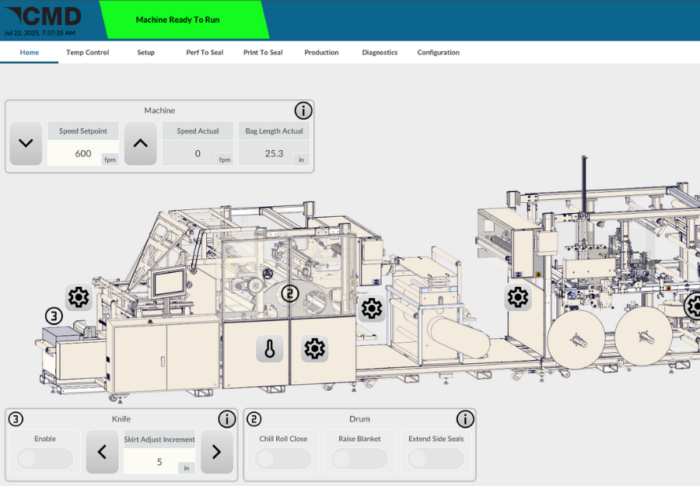
Task: Decrease speed setpoint with down chevron
Action: 26,143
